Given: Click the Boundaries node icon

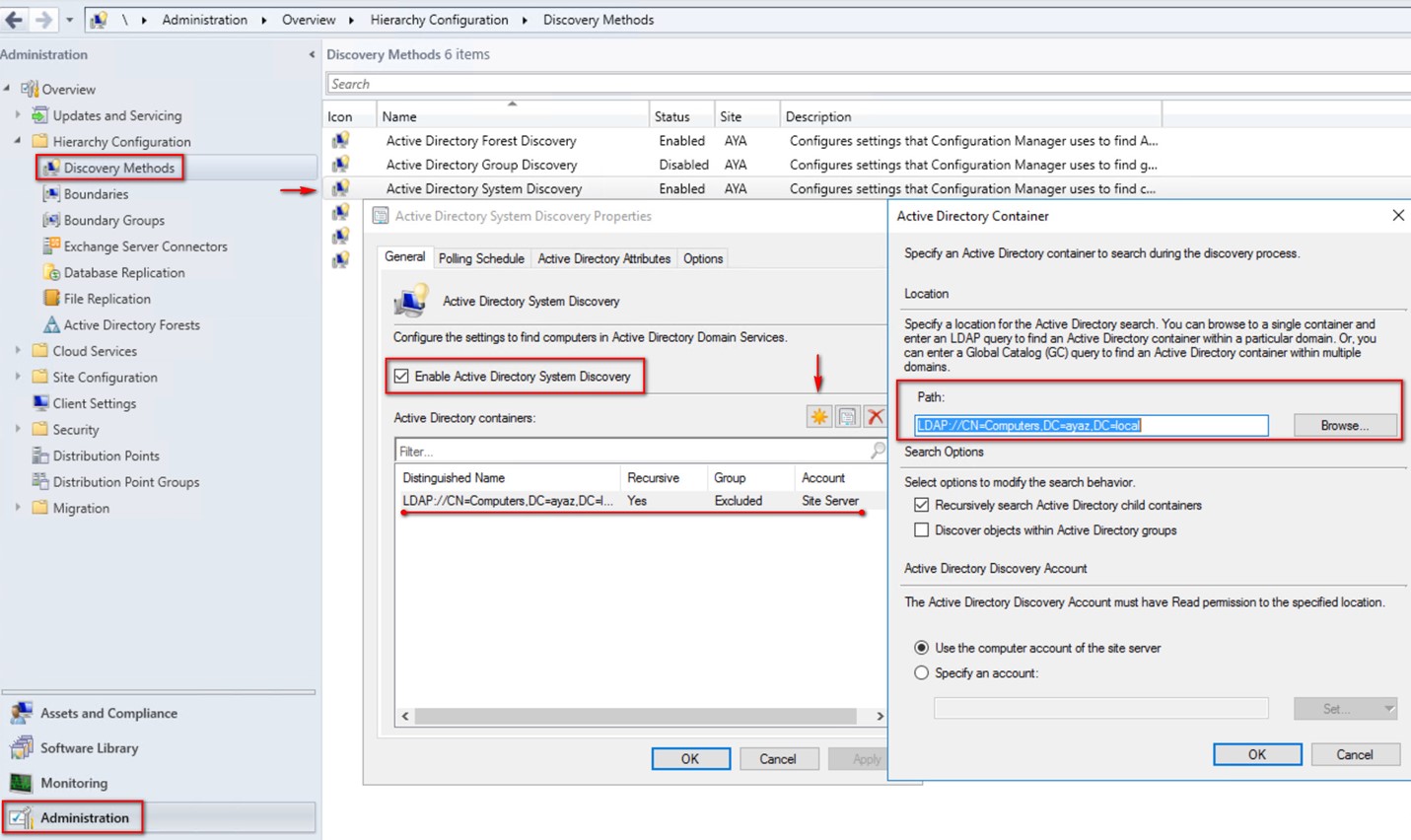Looking at the screenshot, I should [51, 194].
